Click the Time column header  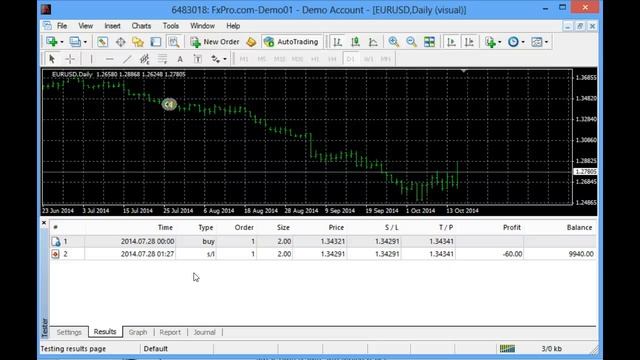tap(165, 227)
